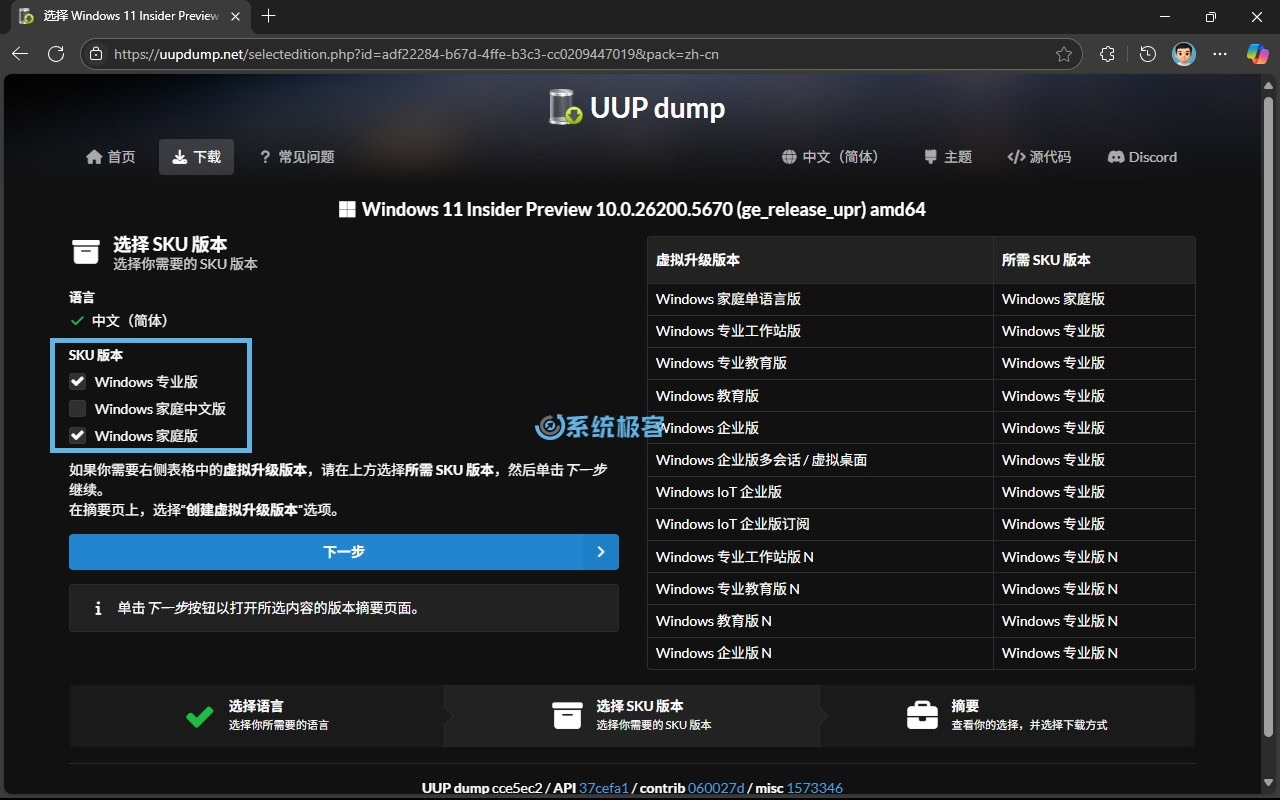Image resolution: width=1280 pixels, height=800 pixels.
Task: Open a new tab with the plus icon
Action: [x=268, y=16]
